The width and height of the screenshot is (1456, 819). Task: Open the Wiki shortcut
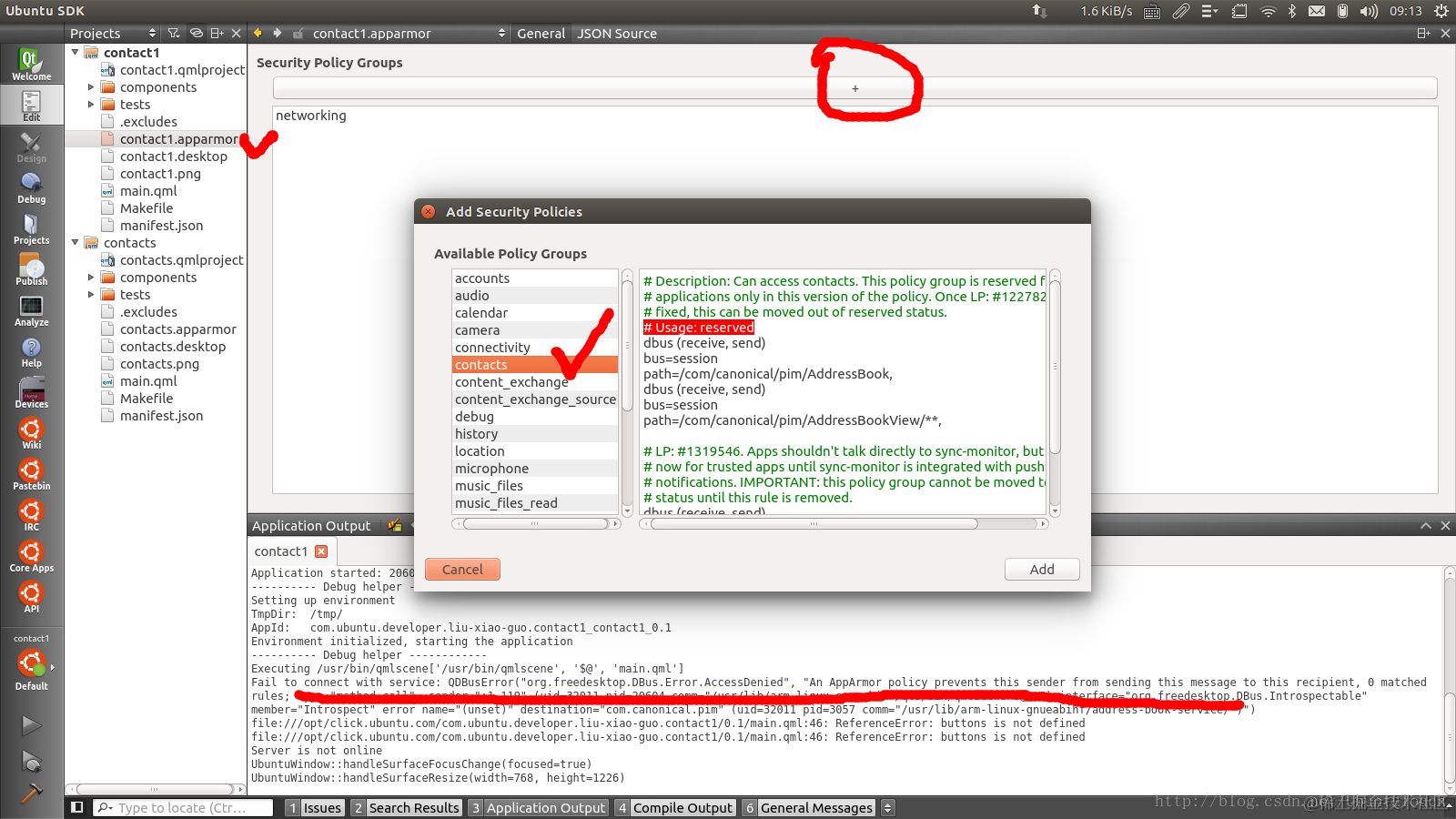pyautogui.click(x=31, y=433)
